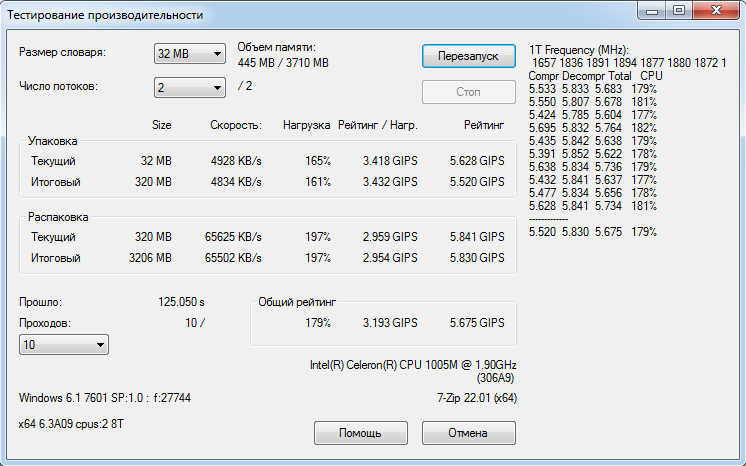Screen dimensions: 746x466
Task: Click the Intel Celeron CPU 1005M text
Action: click(x=412, y=365)
